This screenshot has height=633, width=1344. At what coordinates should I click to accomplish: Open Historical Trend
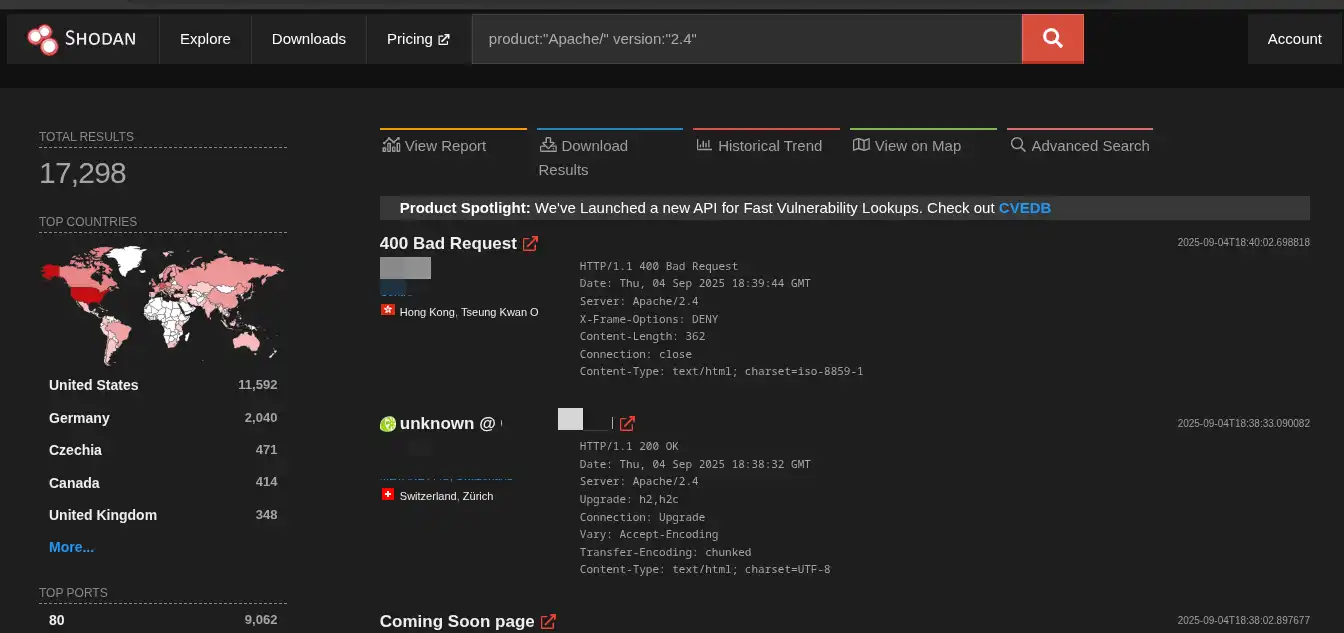pos(758,146)
